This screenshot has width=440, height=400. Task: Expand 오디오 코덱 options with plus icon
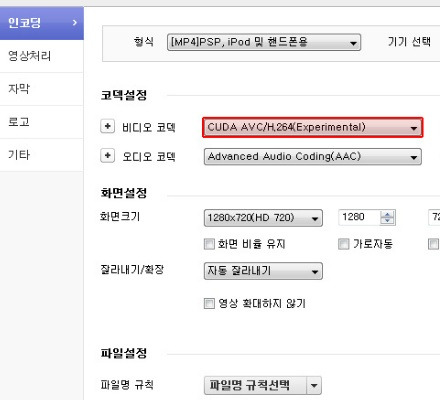click(x=107, y=156)
